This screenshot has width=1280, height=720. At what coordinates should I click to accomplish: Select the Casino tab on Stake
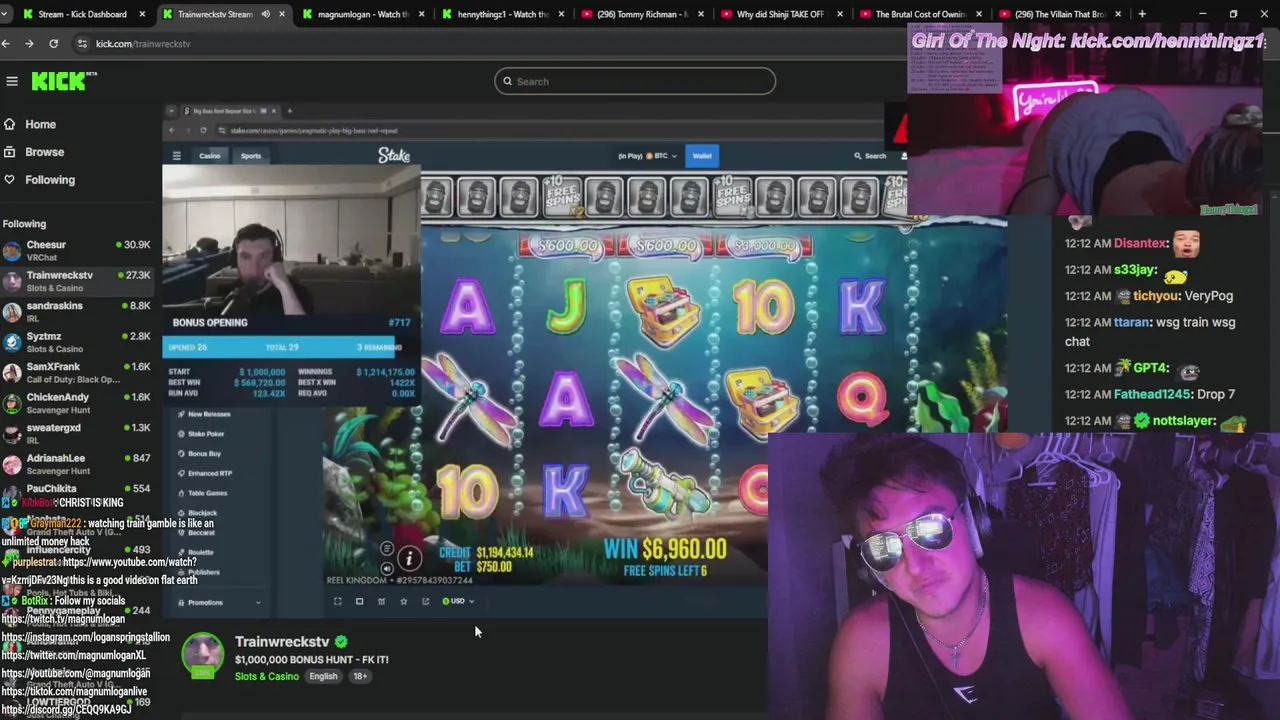[209, 156]
